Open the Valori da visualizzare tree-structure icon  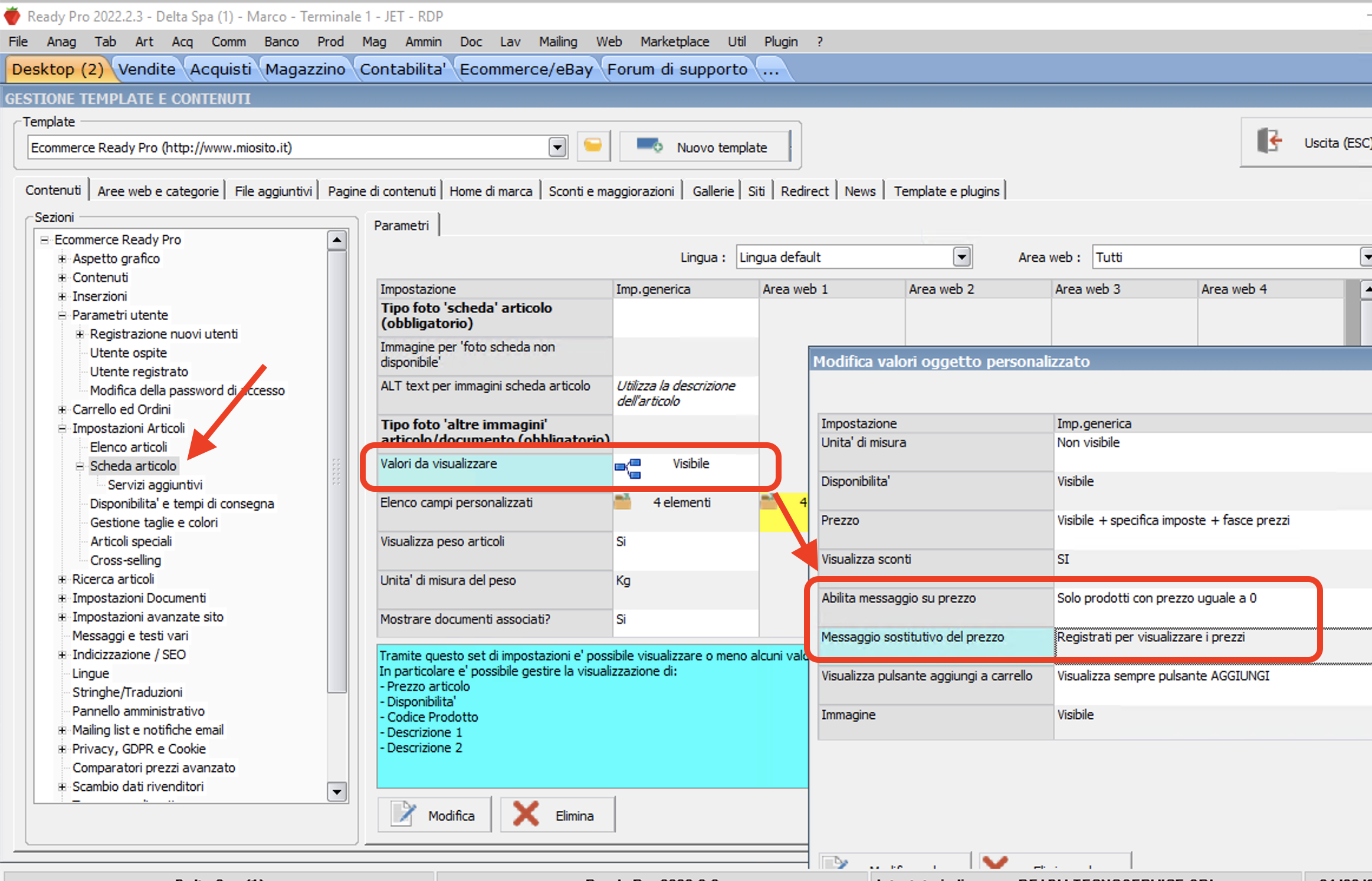coord(628,468)
